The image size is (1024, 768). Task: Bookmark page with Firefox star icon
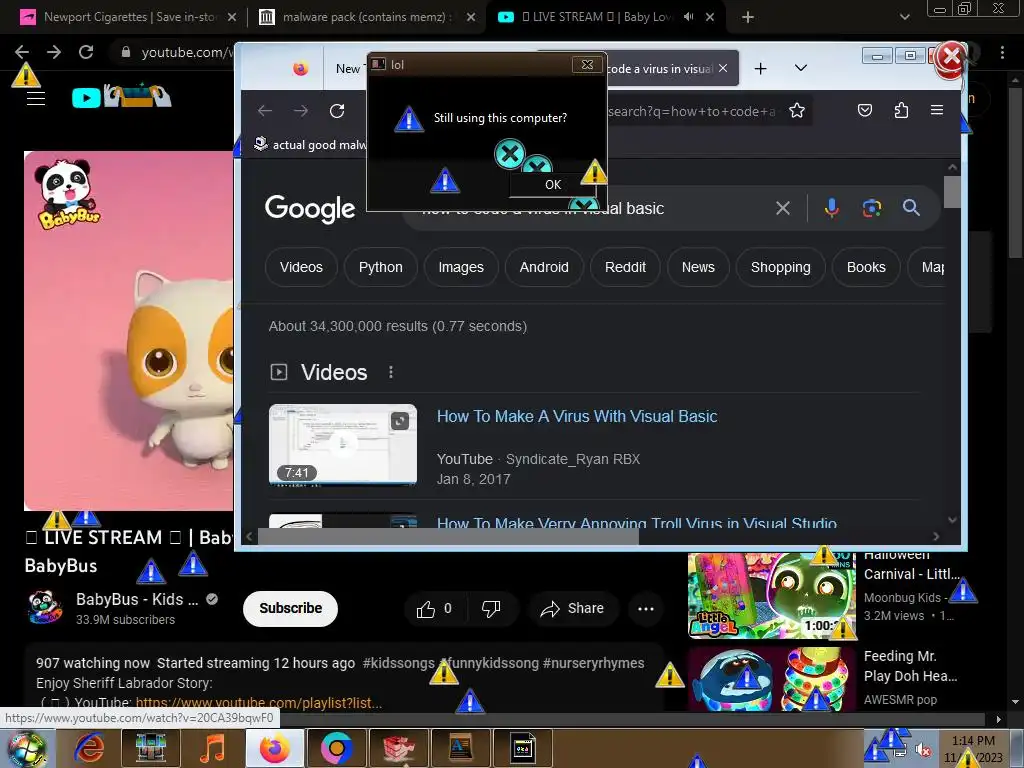point(797,111)
